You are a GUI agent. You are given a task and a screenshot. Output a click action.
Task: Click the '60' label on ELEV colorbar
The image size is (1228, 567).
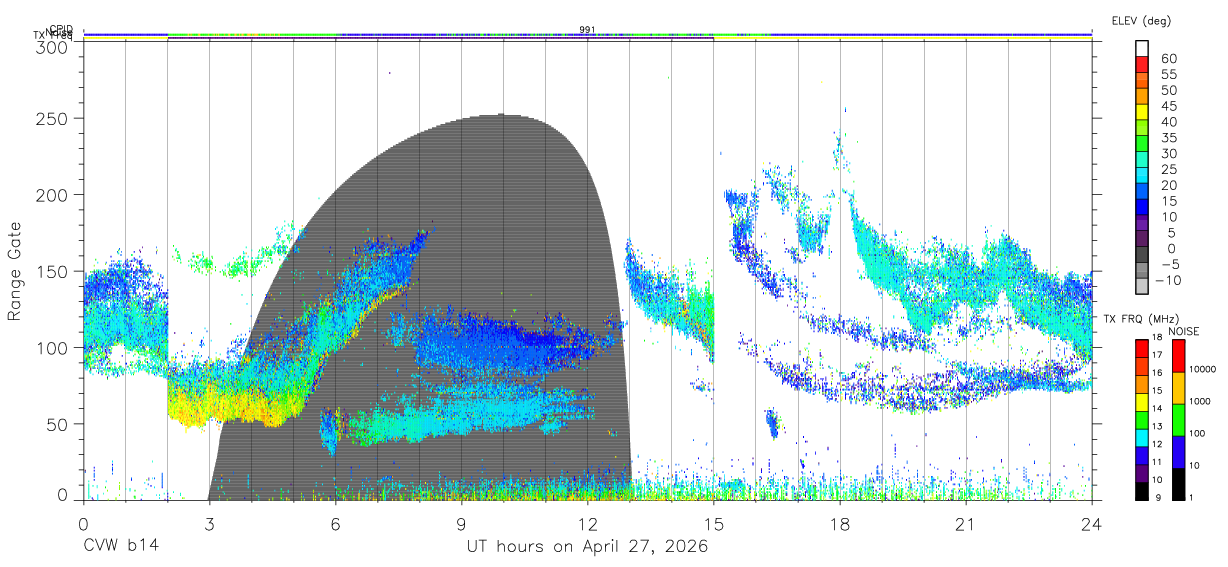[1168, 58]
